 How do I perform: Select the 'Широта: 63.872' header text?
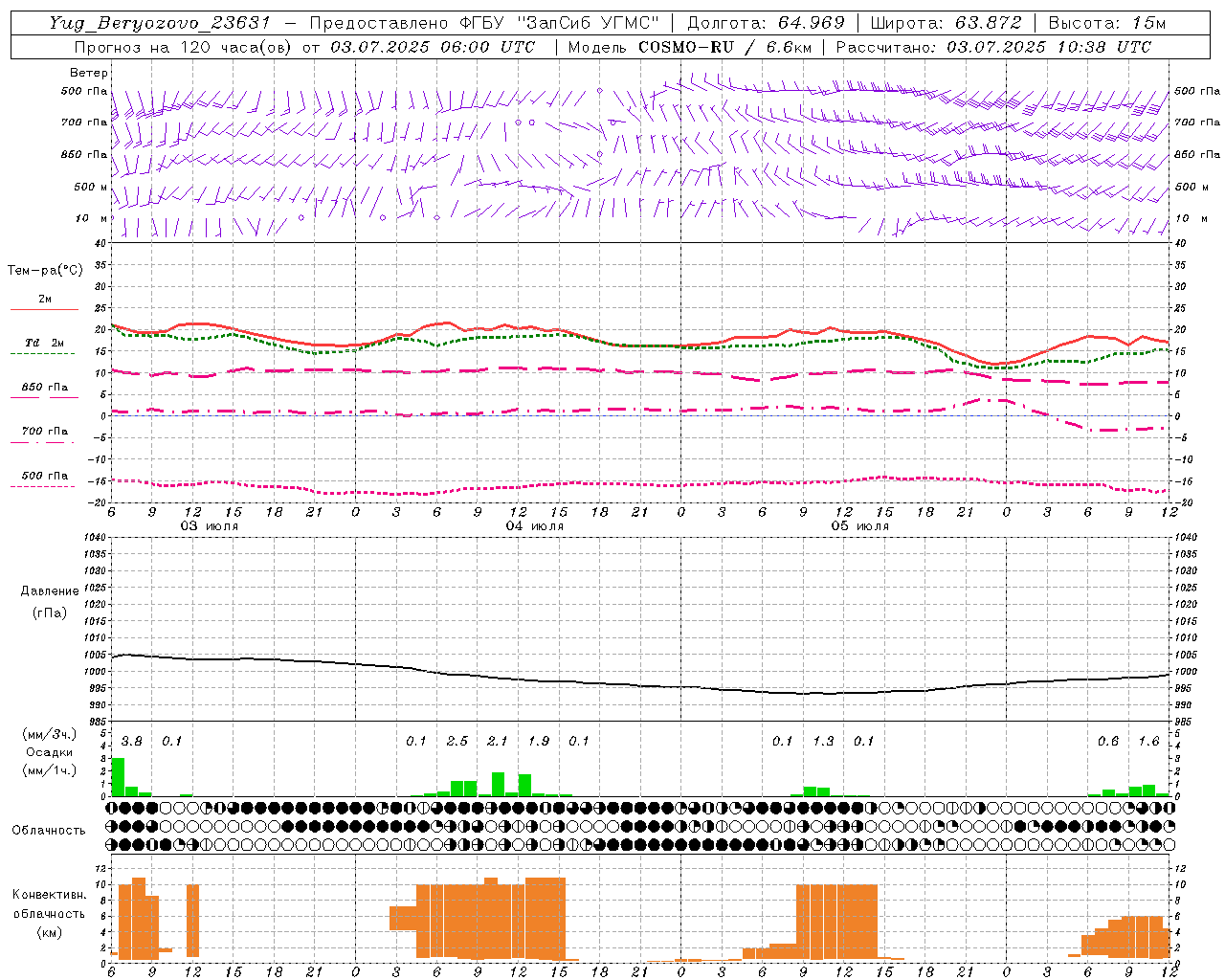(946, 23)
